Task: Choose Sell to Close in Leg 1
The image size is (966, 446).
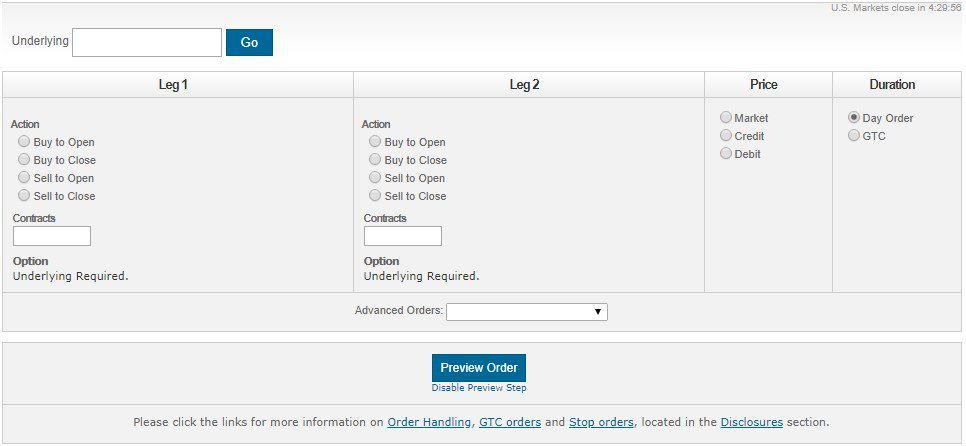Action: [x=24, y=195]
